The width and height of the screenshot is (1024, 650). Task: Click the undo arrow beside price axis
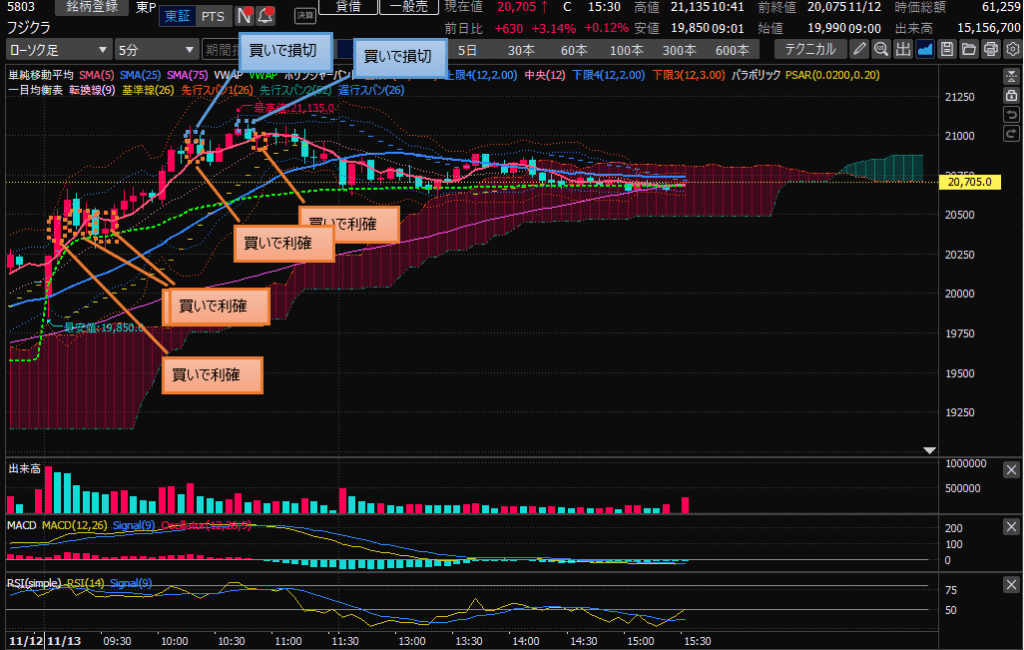[1012, 114]
